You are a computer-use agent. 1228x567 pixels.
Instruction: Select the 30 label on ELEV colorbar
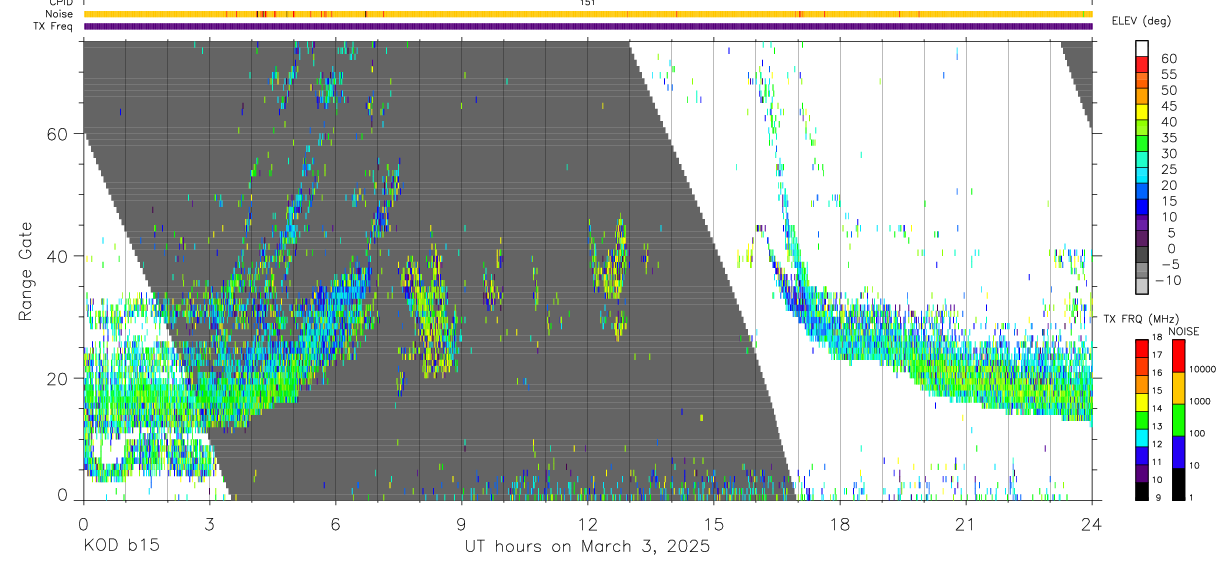click(x=1167, y=153)
